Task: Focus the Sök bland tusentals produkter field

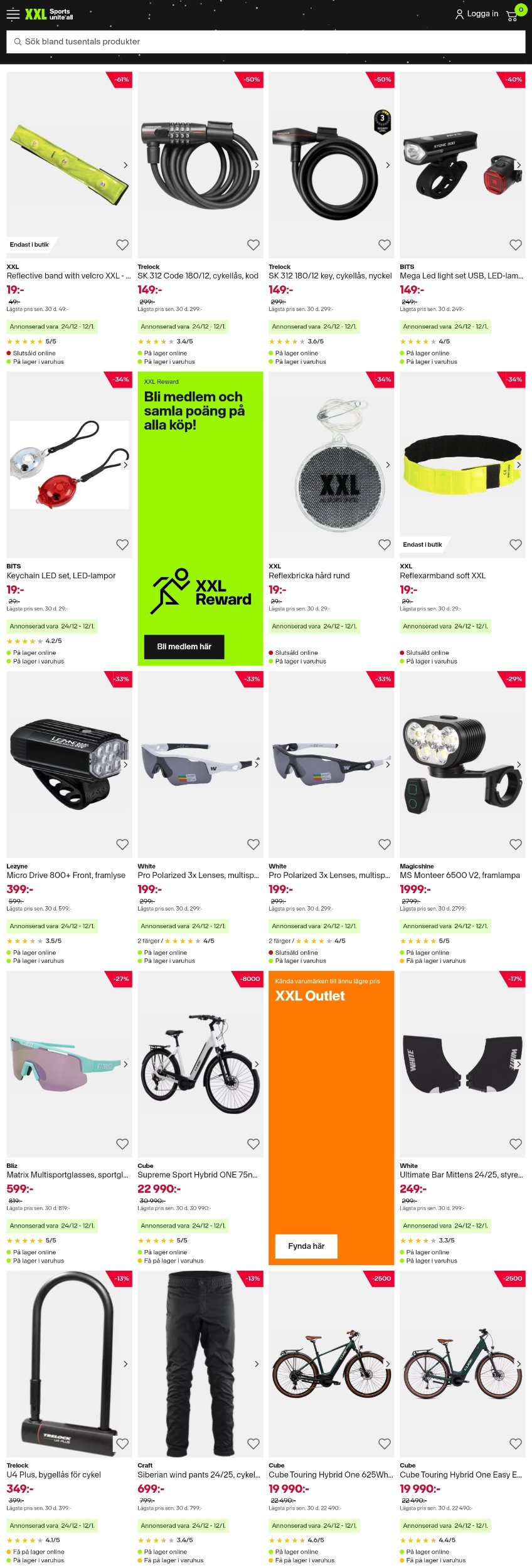Action: 266,41
